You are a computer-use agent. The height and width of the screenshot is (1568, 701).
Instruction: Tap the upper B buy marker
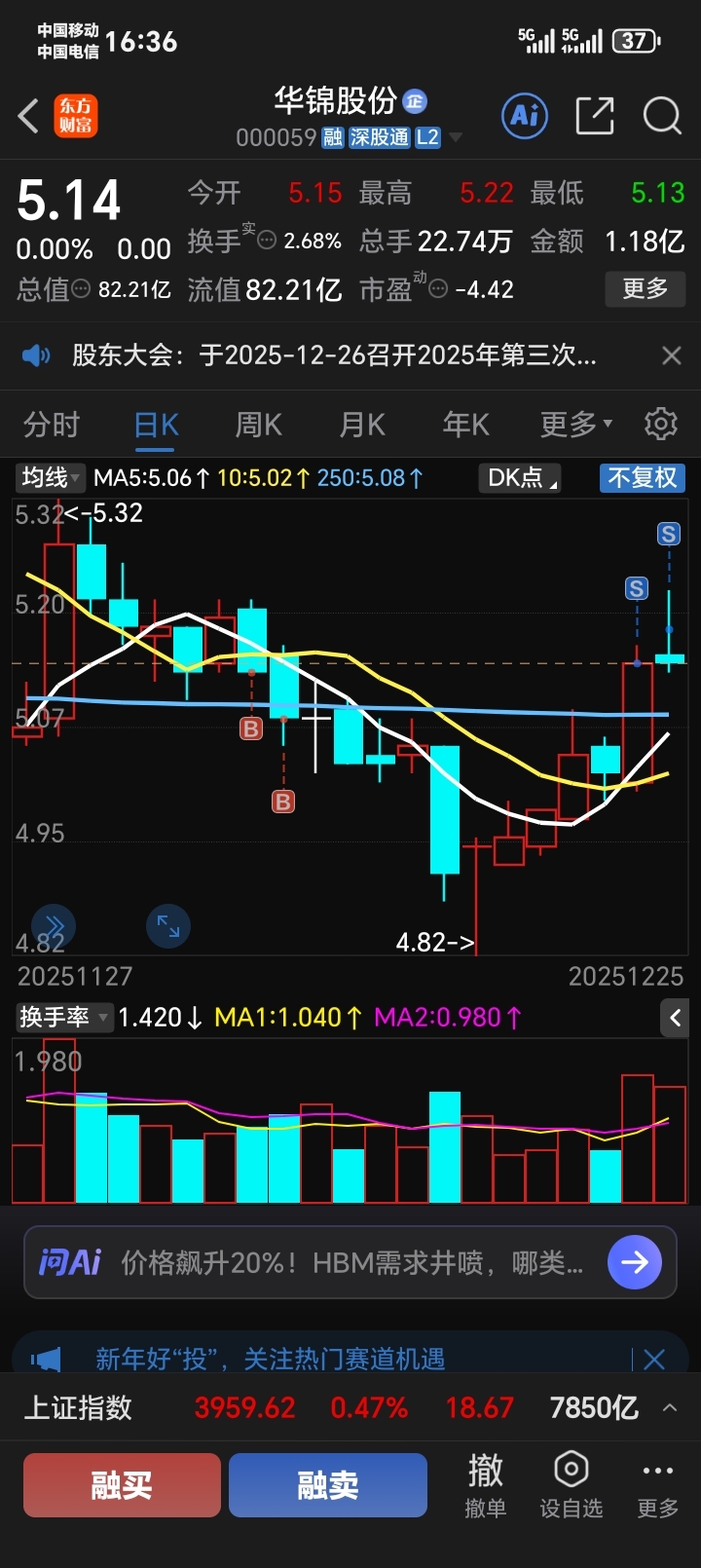[x=251, y=728]
